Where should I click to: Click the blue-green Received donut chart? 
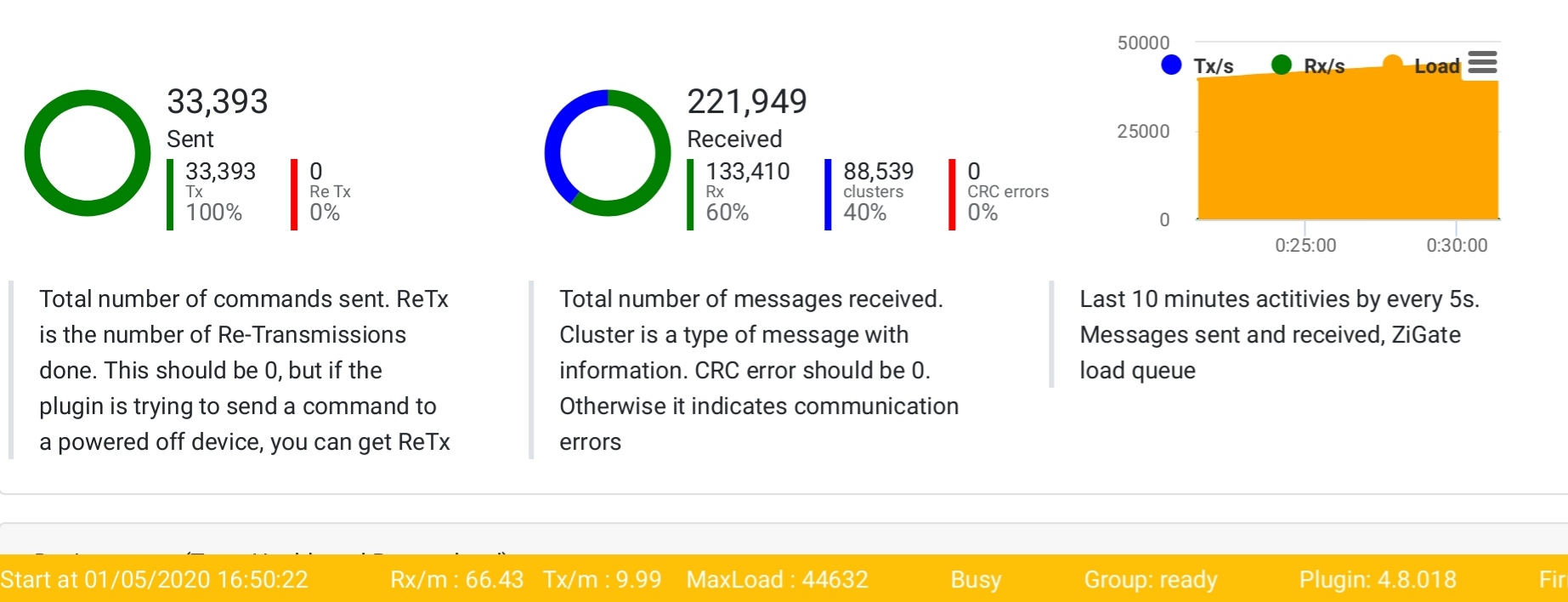click(608, 153)
